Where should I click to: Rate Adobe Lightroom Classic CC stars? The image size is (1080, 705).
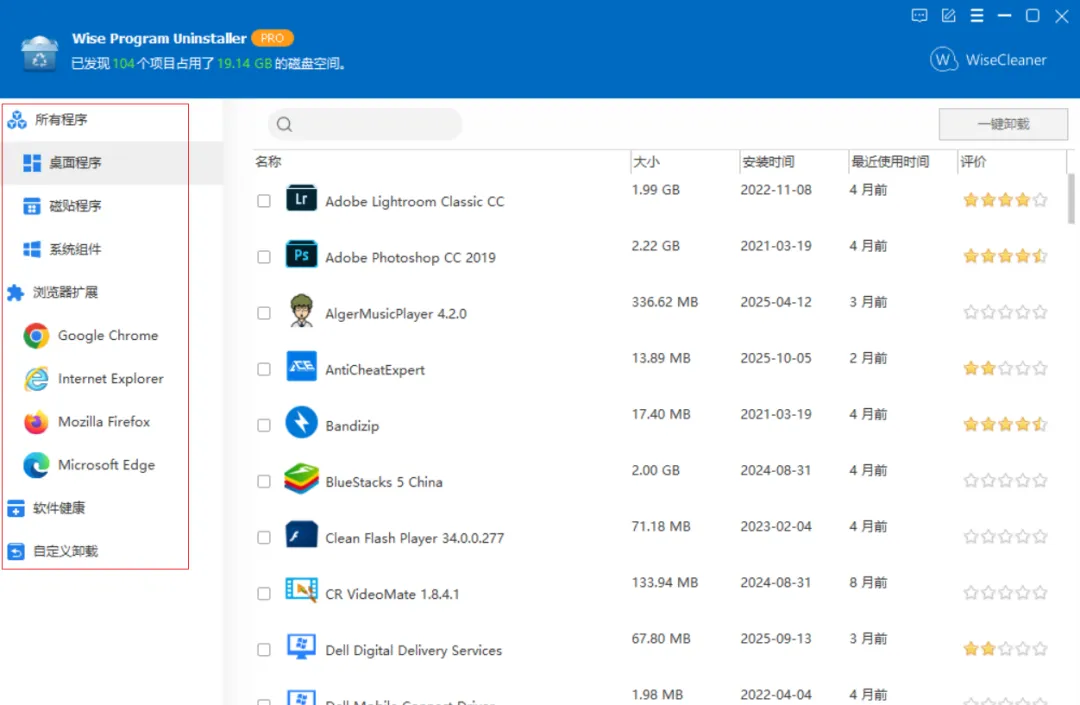click(x=1006, y=200)
